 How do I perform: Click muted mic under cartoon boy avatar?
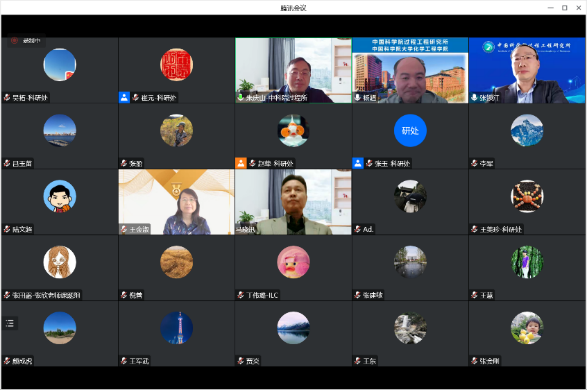click(x=7, y=229)
